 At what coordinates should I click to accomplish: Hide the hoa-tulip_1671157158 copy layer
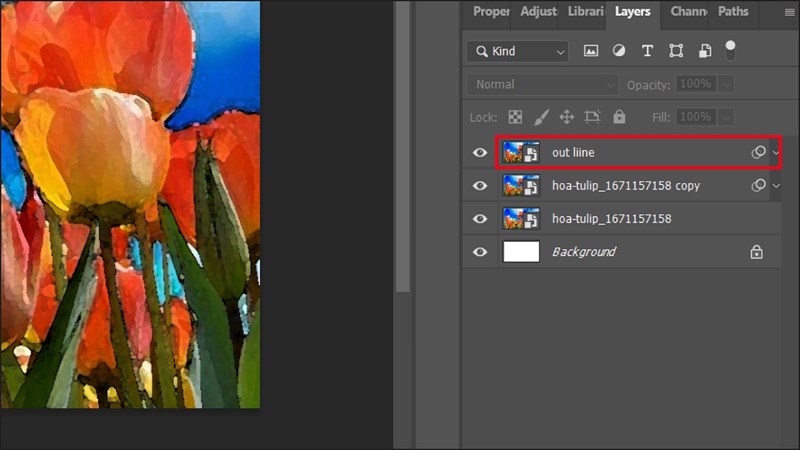tap(480, 186)
